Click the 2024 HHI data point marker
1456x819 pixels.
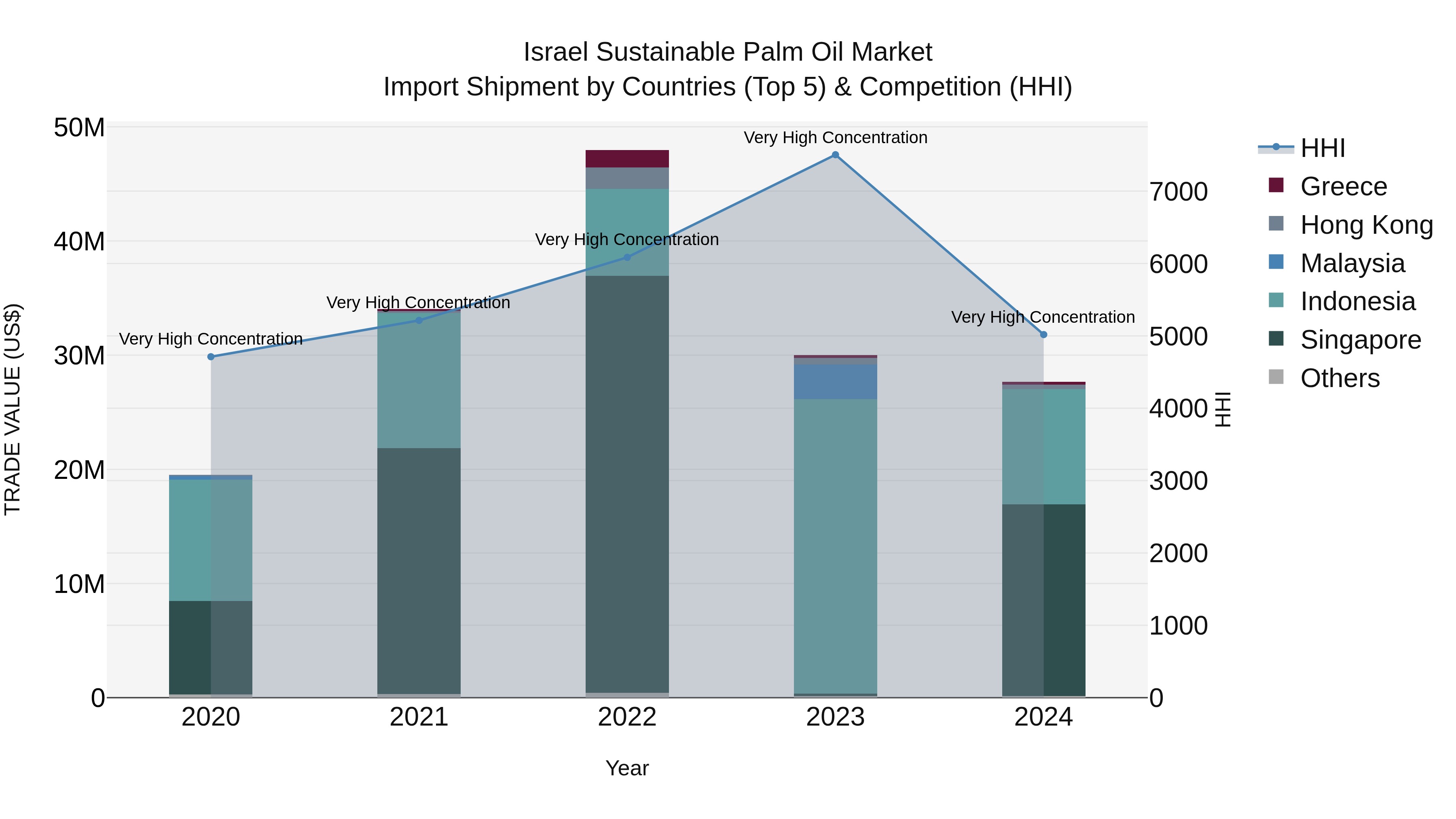pyautogui.click(x=1043, y=334)
